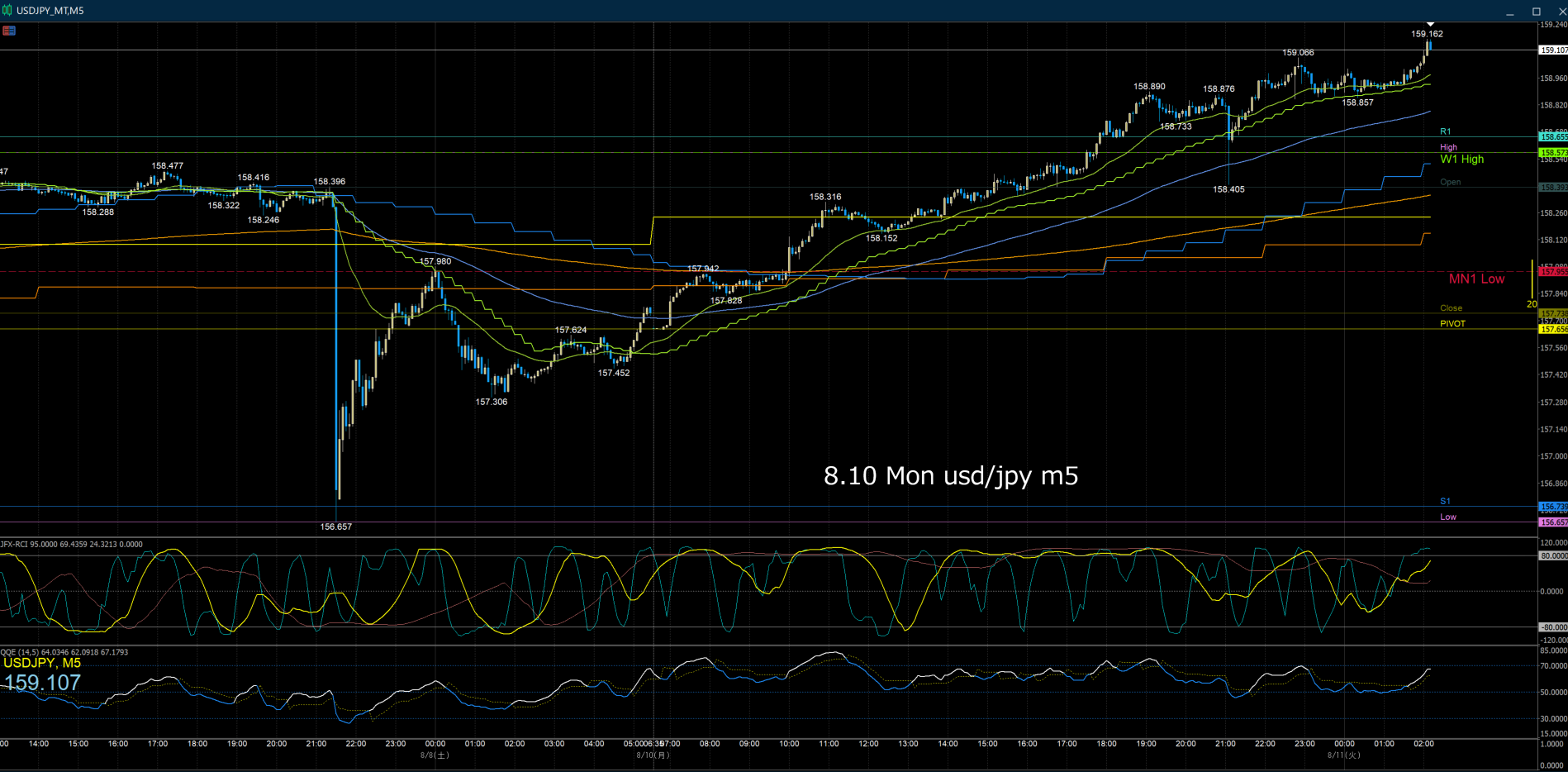This screenshot has height=772, width=1568.
Task: Select the cyan 158.655 price axis tag
Action: (x=1552, y=136)
